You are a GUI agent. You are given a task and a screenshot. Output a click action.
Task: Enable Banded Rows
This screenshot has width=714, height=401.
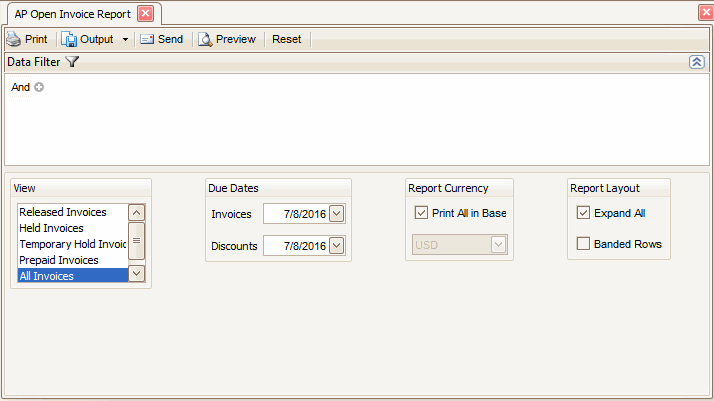click(x=583, y=244)
